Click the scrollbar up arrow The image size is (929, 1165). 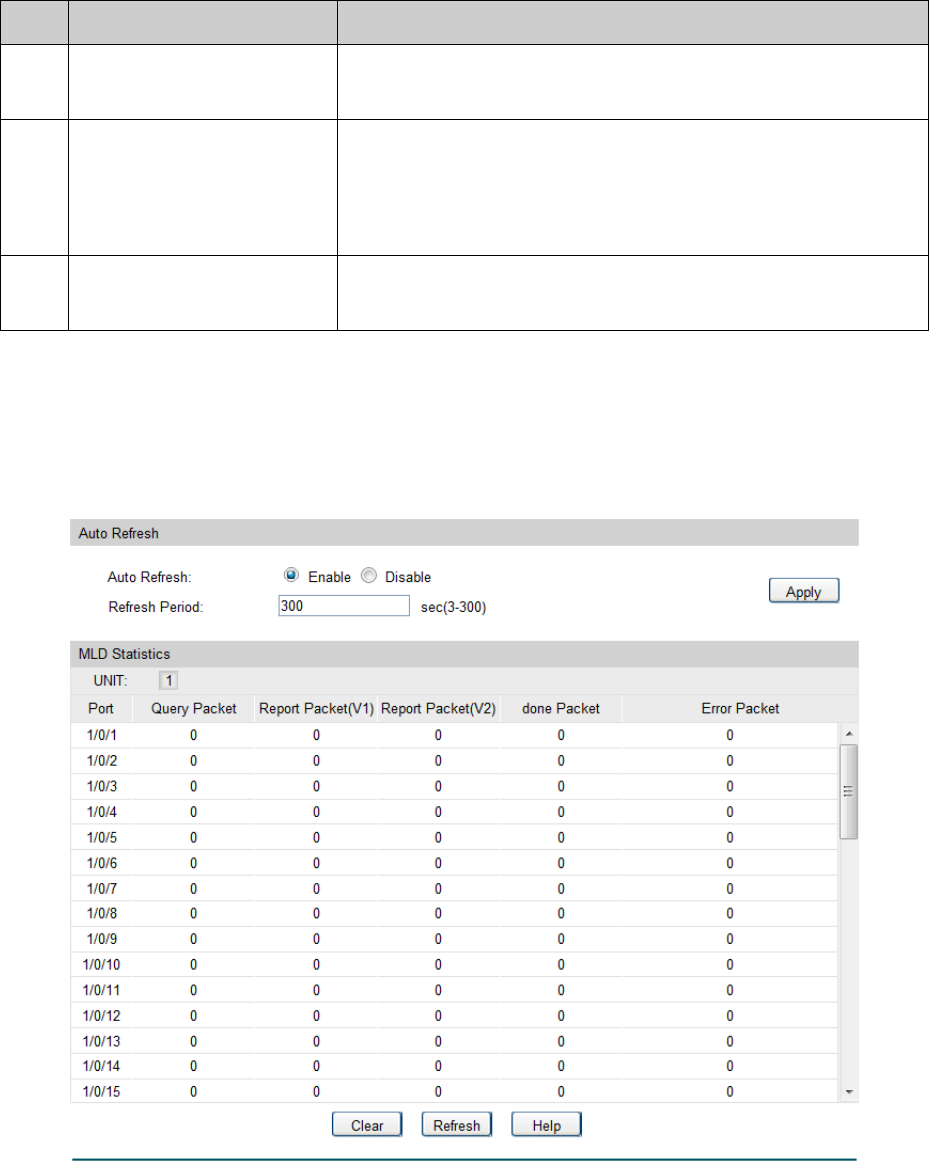click(x=849, y=734)
